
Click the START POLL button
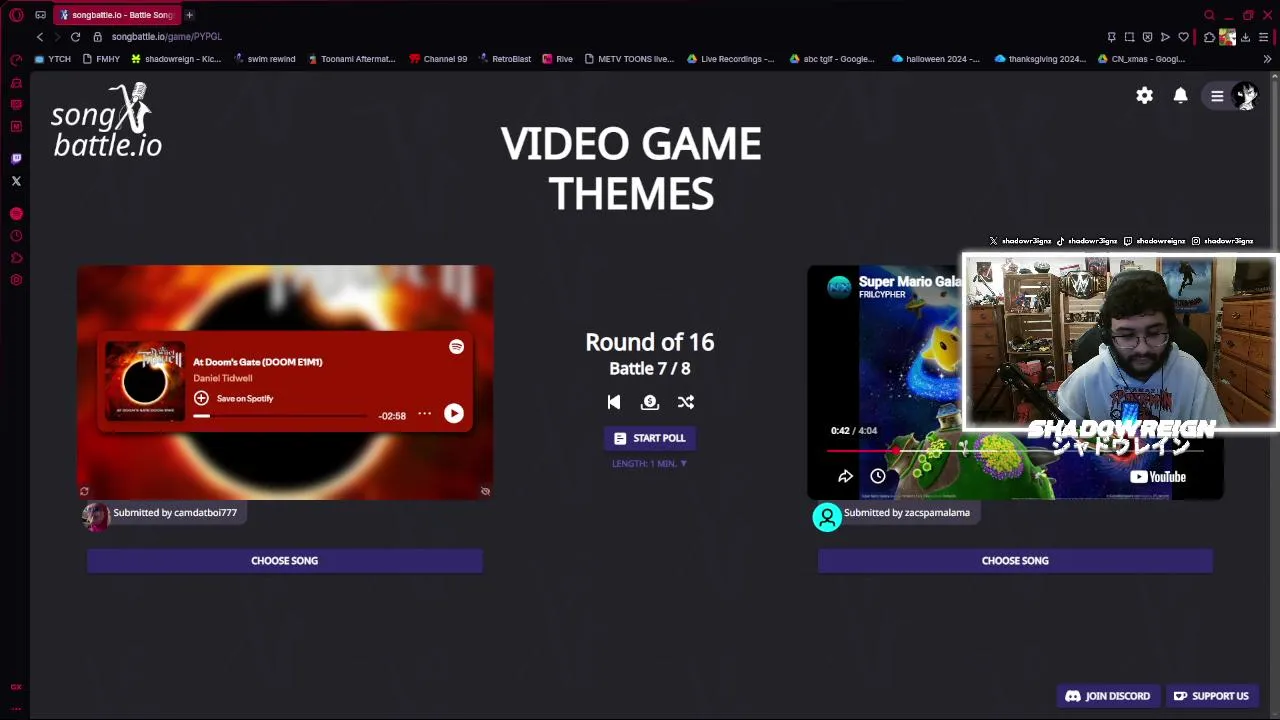point(650,438)
